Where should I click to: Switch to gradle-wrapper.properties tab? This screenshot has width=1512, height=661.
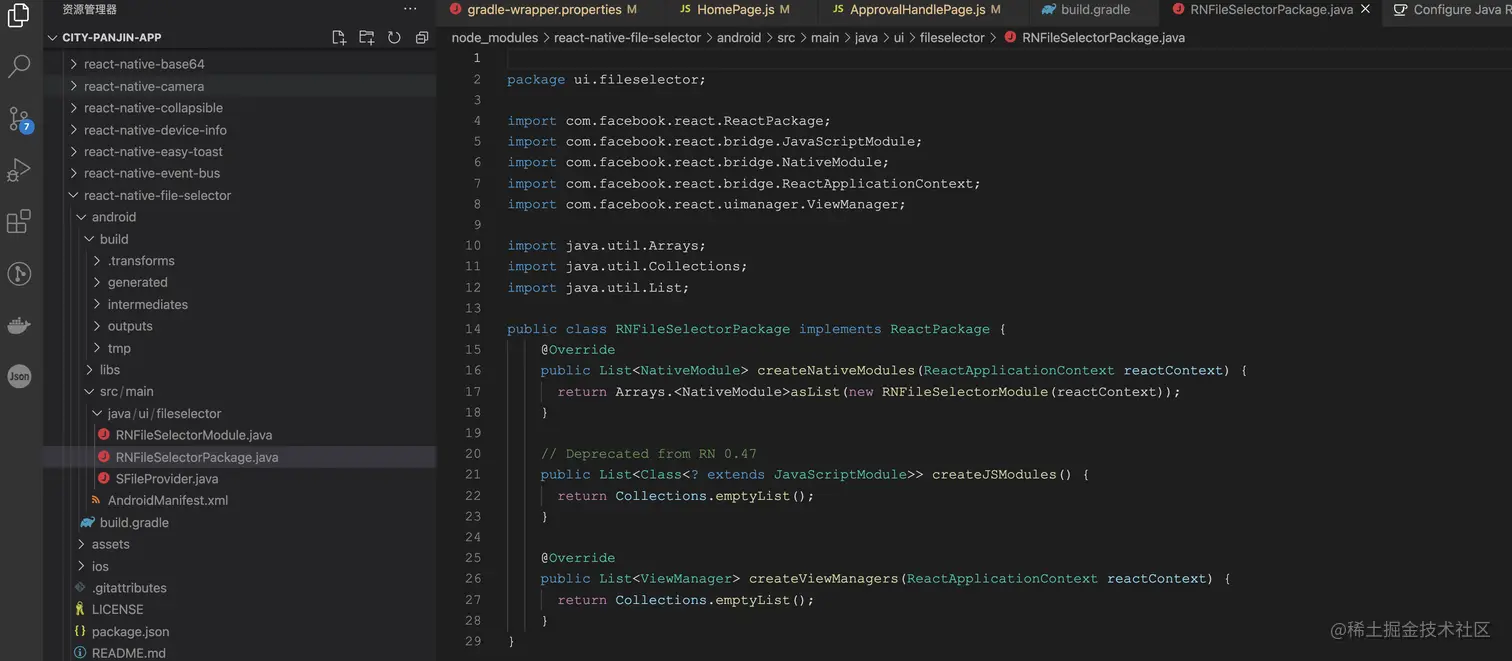[548, 10]
